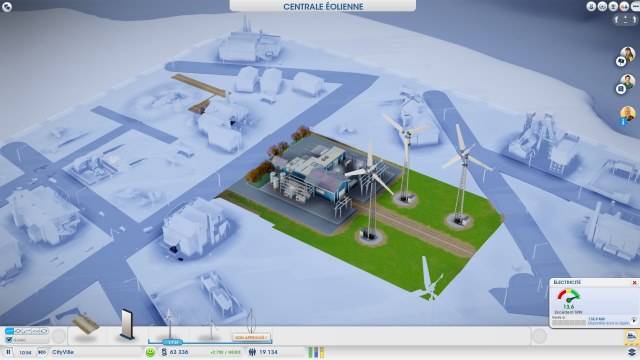
Task: Pick the power plant sign module
Action: click(127, 324)
